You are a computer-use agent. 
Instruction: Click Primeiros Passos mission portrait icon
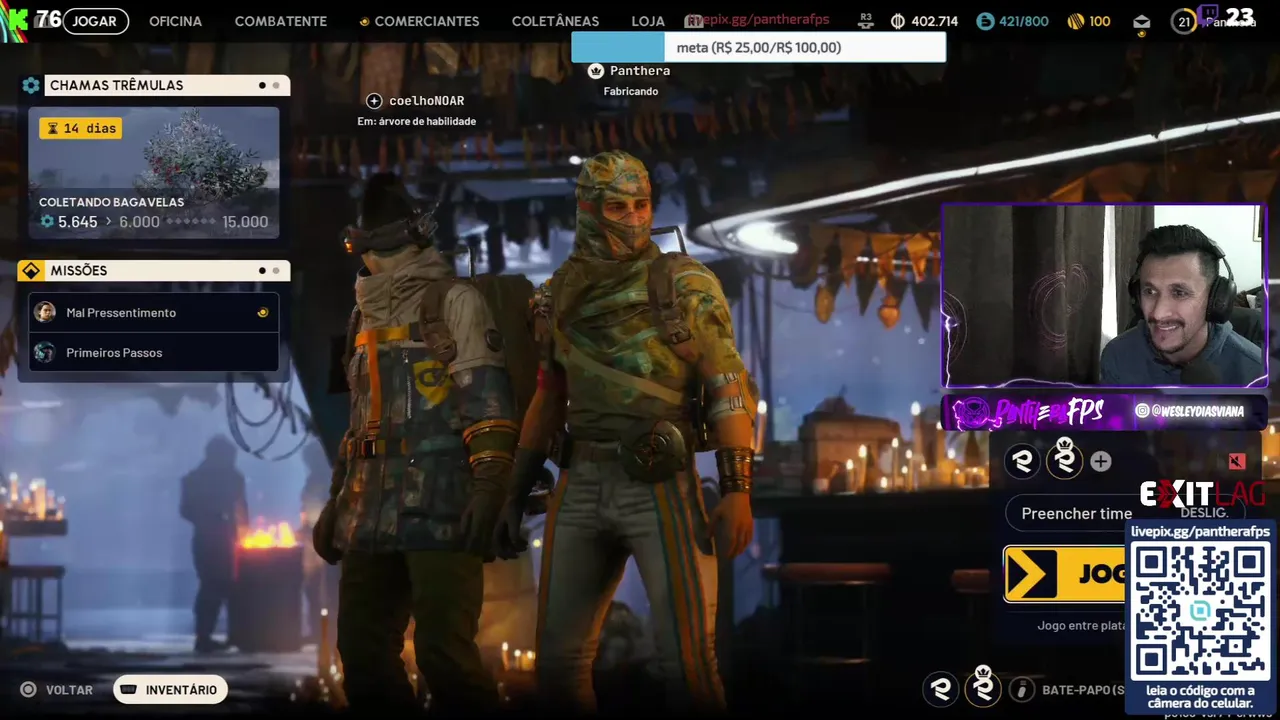44,352
